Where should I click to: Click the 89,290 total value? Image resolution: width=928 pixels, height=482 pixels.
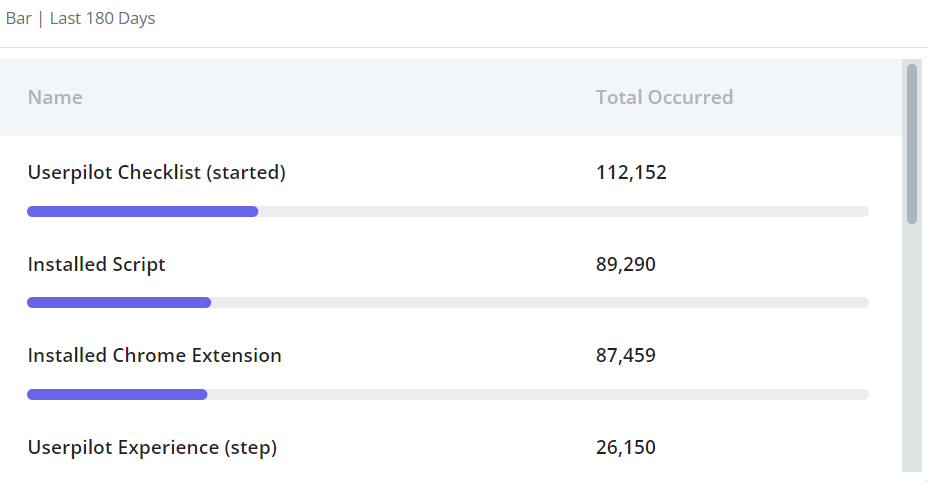pos(626,264)
